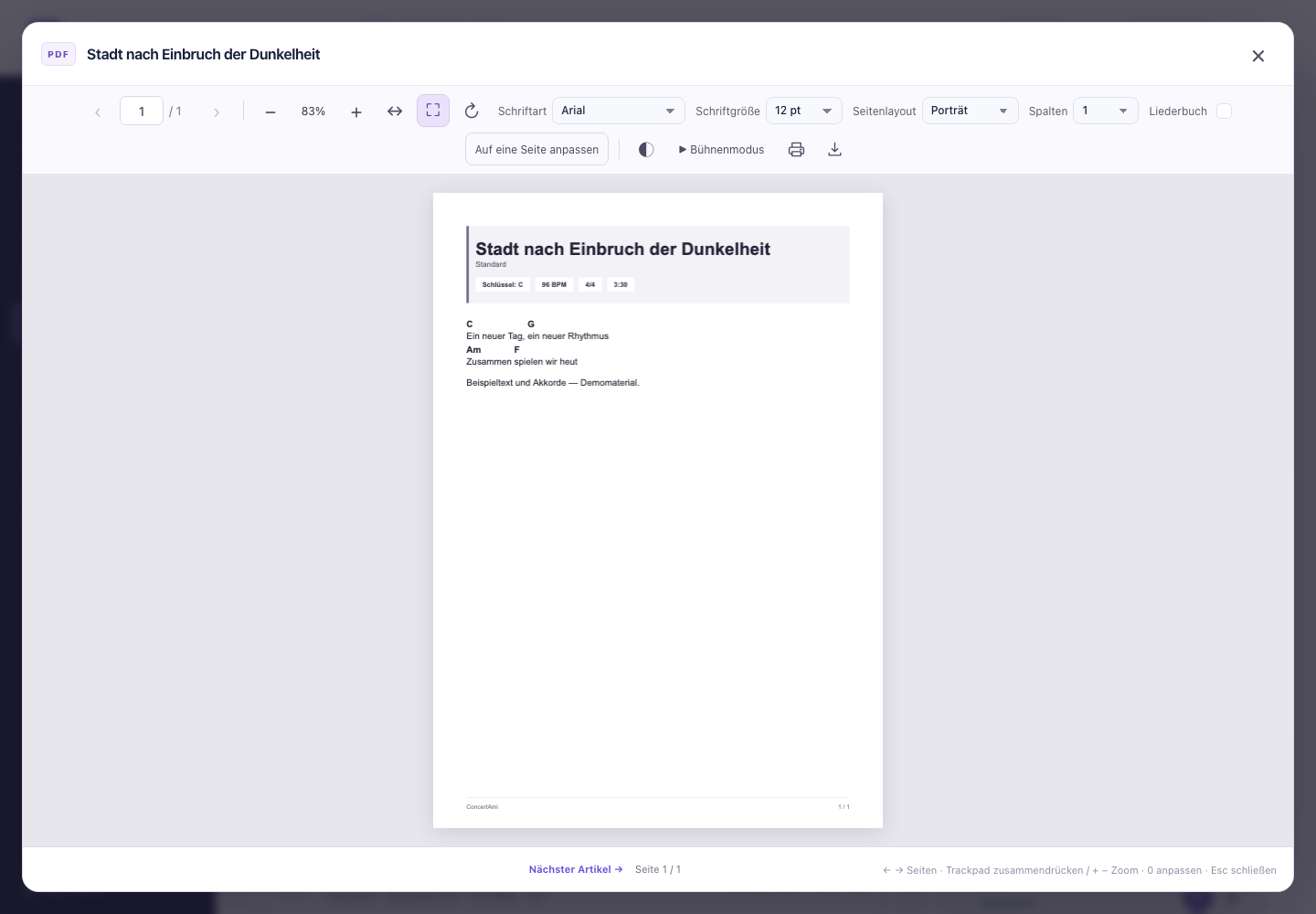Open the Schriftart font dropdown
Screen dimensions: 1316x914
[619, 111]
